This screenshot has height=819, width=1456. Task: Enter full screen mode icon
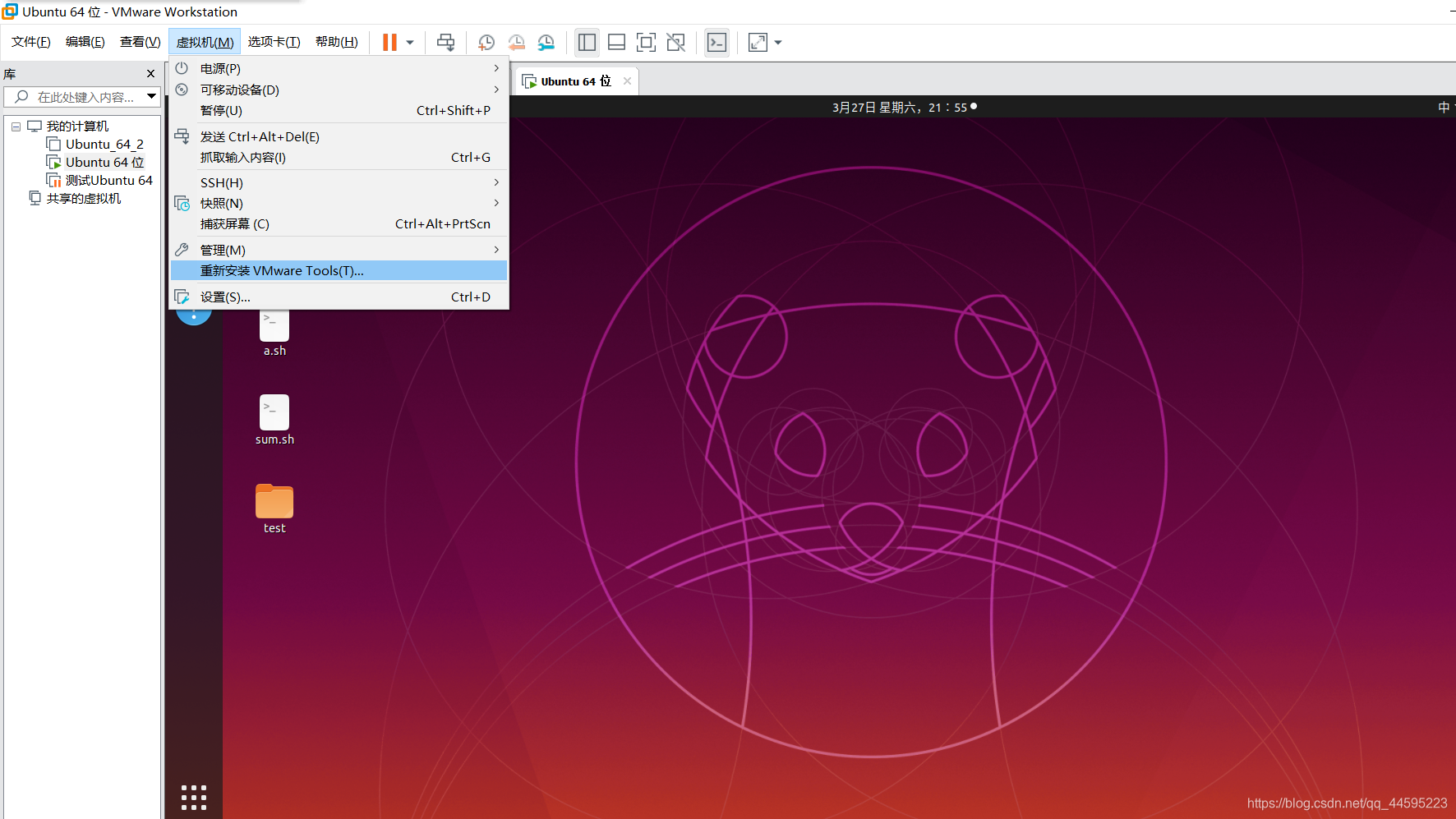(x=646, y=42)
